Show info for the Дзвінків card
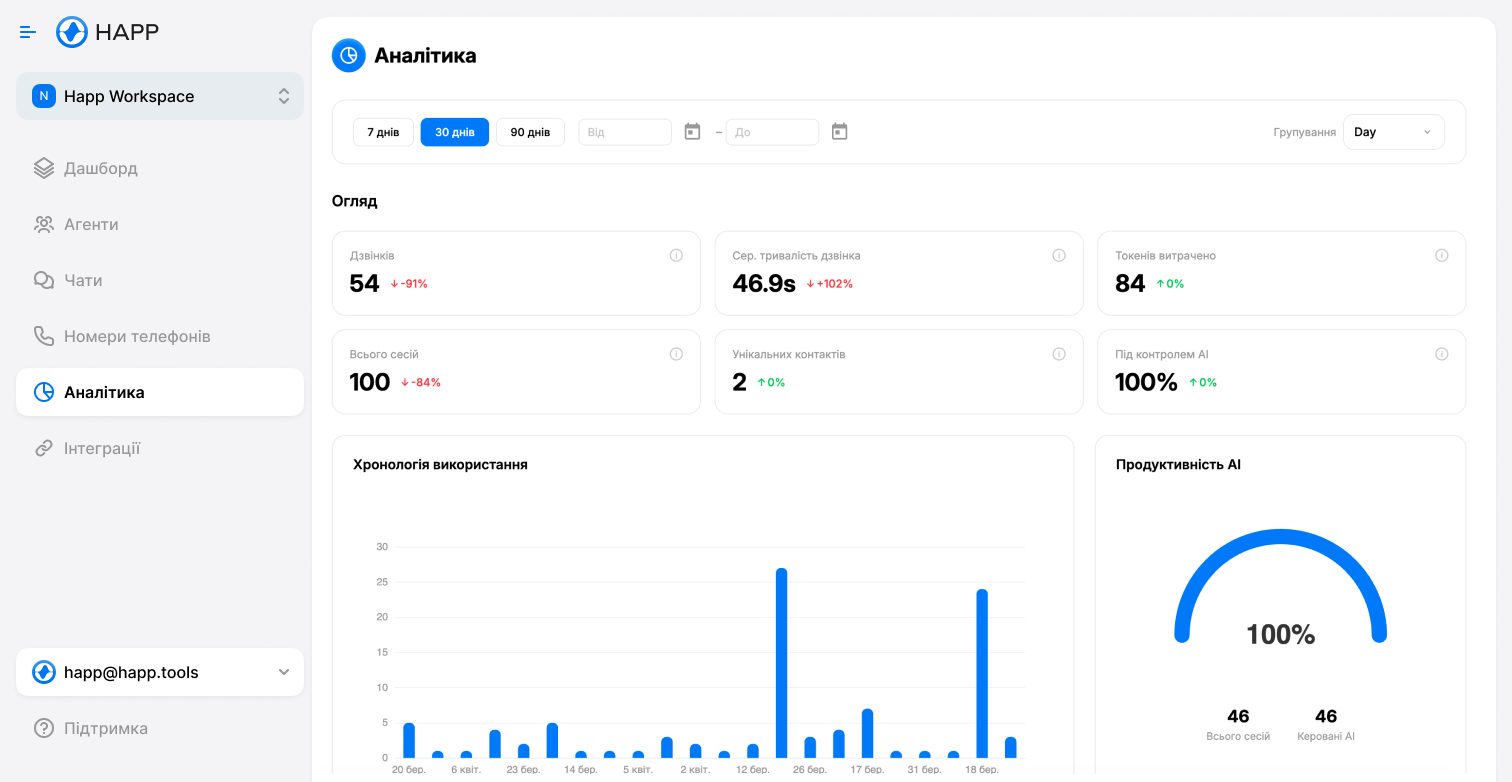The width and height of the screenshot is (1512, 782). click(x=676, y=256)
